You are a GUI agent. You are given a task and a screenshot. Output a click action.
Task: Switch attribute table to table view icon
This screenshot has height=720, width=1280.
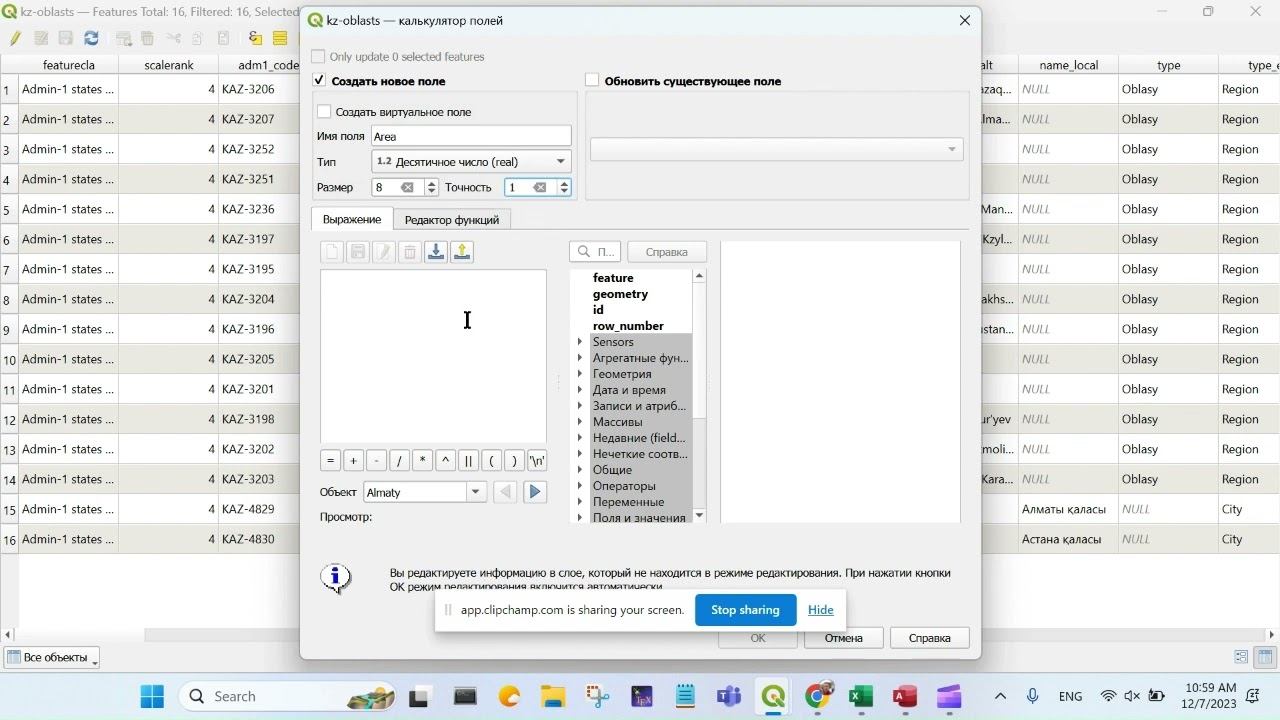click(x=1265, y=657)
